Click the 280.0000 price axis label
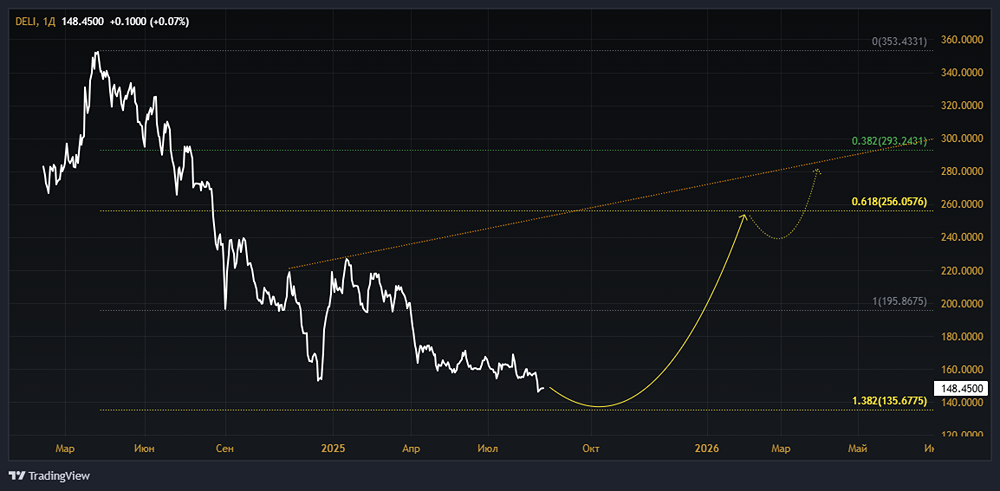Screen dimensions: 1000x491 (962, 172)
